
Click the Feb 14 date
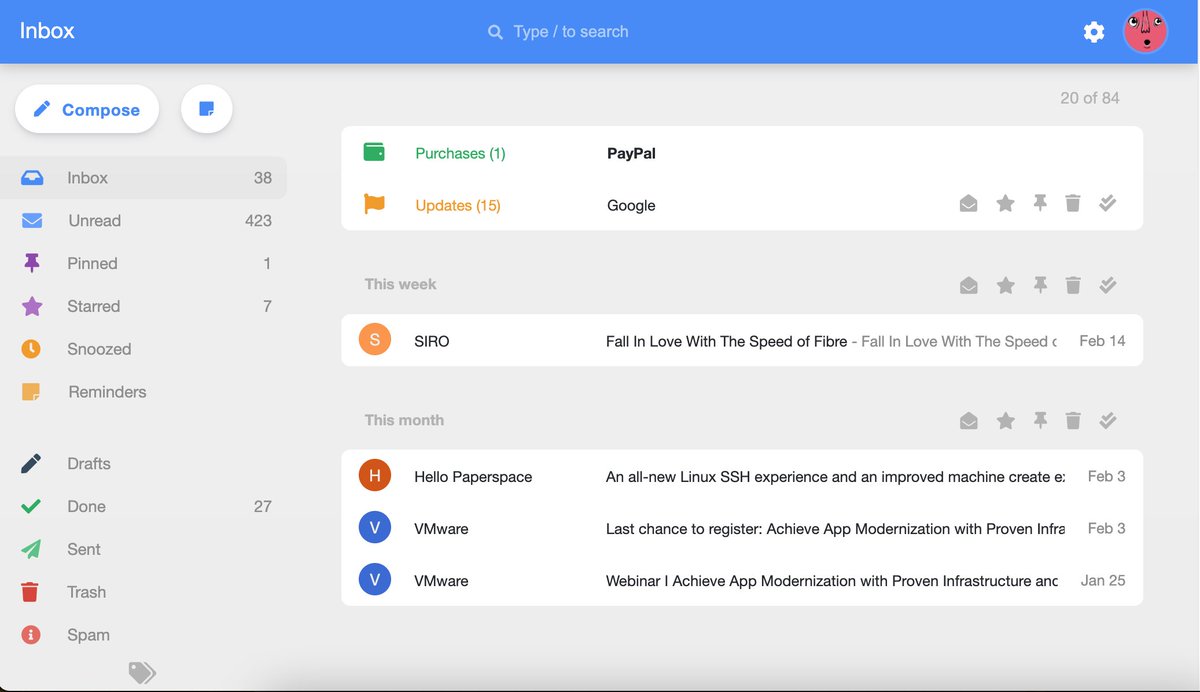click(x=1102, y=341)
